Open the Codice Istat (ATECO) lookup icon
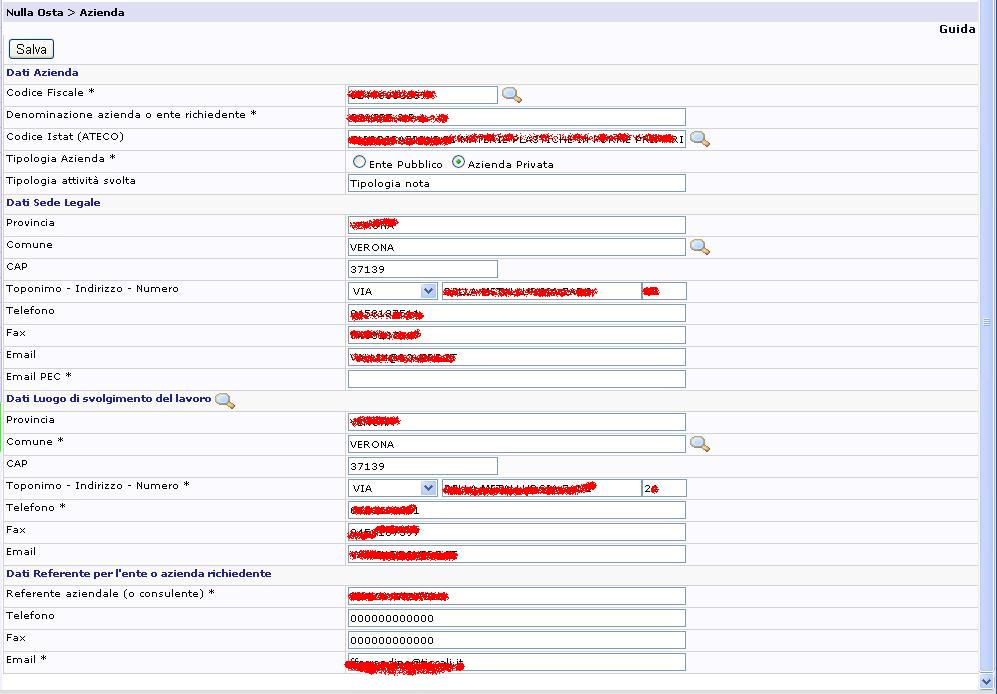The height and width of the screenshot is (694, 997). click(699, 139)
